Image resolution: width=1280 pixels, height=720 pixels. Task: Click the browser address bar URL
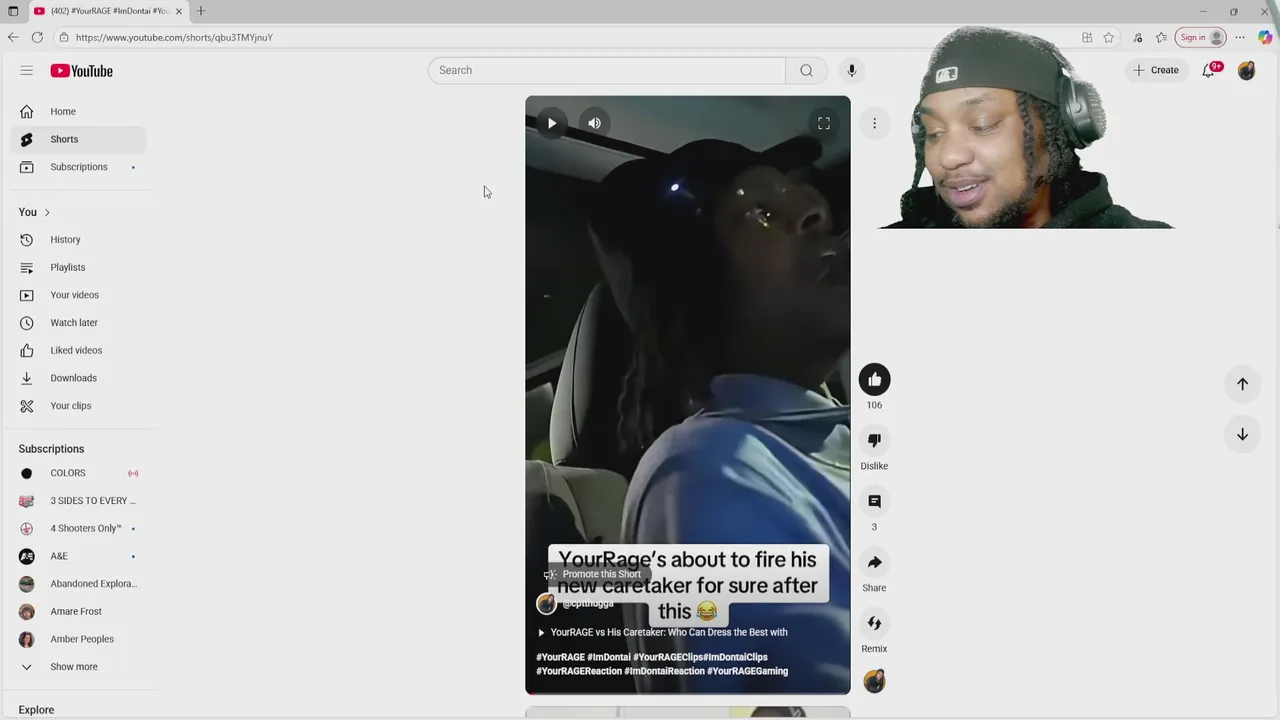174,37
